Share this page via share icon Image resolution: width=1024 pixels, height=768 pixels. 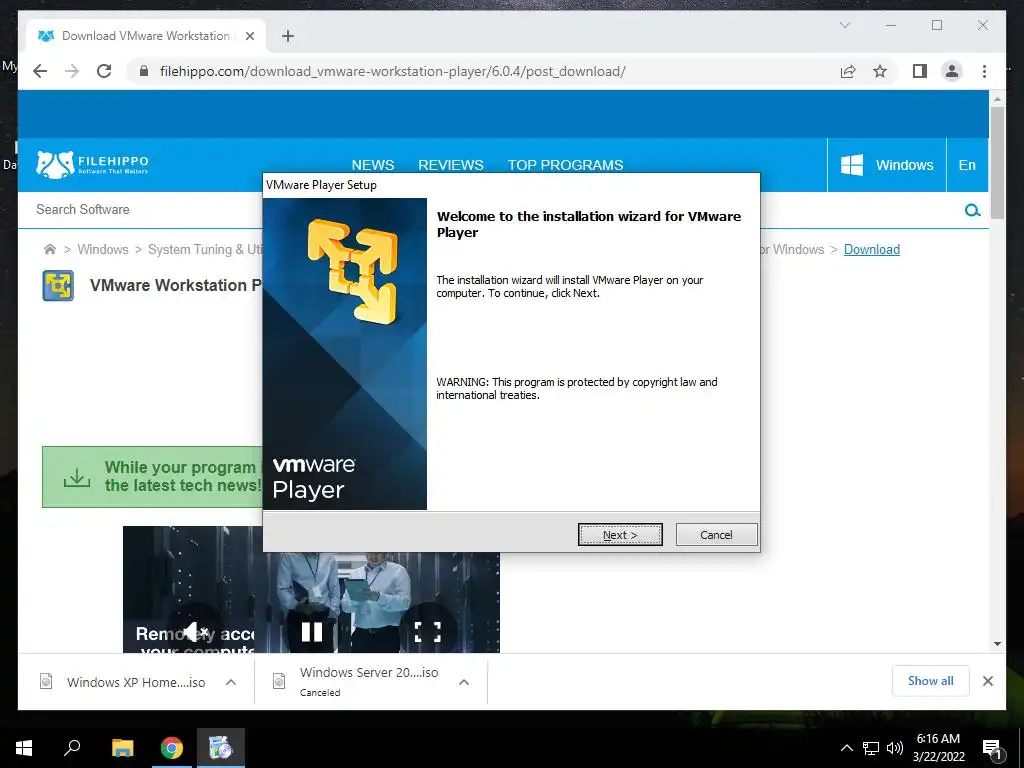848,71
